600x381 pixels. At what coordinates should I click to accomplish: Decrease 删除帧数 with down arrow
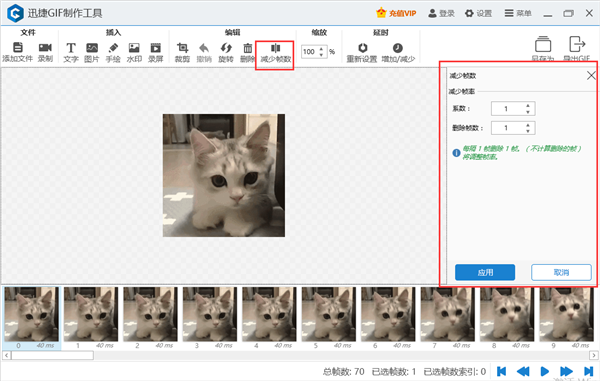click(x=528, y=131)
